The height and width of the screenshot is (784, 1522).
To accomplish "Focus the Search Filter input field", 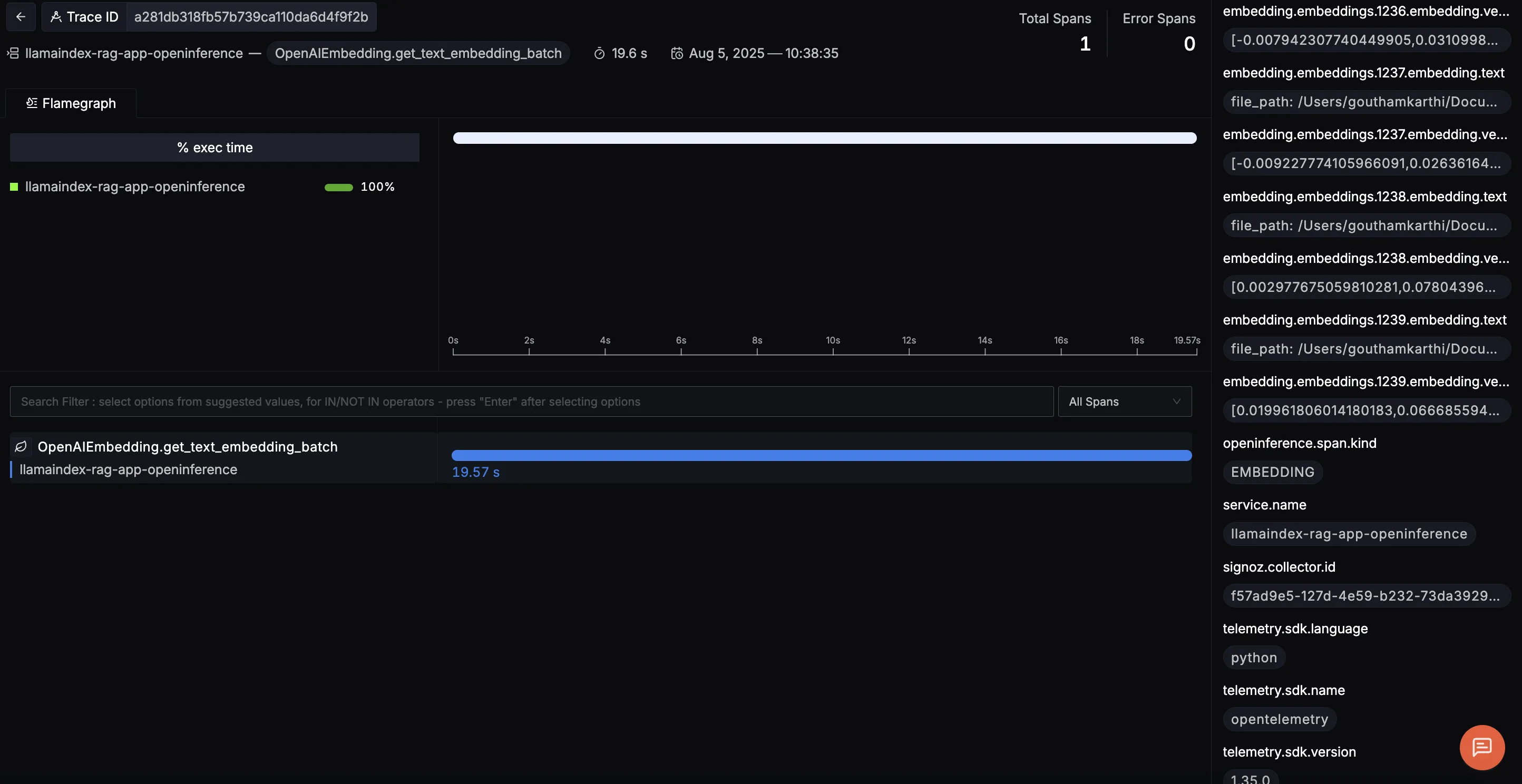I will click(x=532, y=402).
